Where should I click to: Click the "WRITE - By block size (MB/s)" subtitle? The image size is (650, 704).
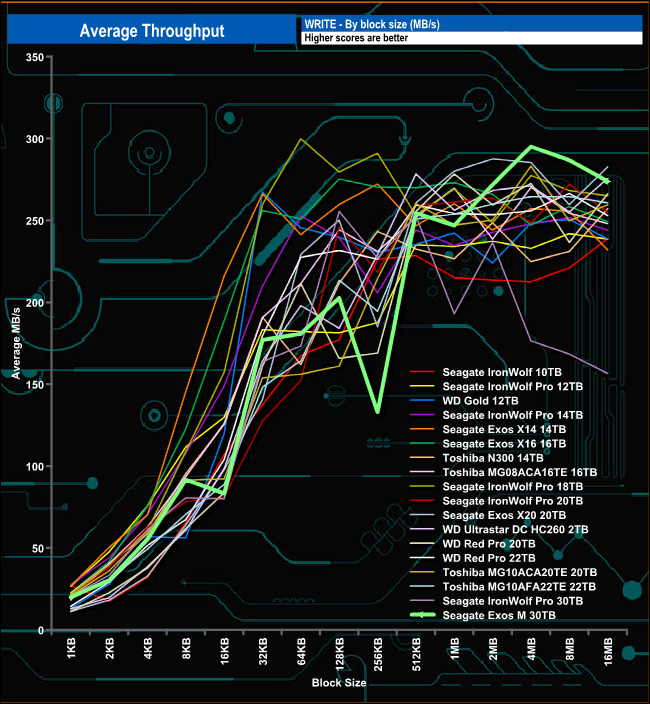372,24
